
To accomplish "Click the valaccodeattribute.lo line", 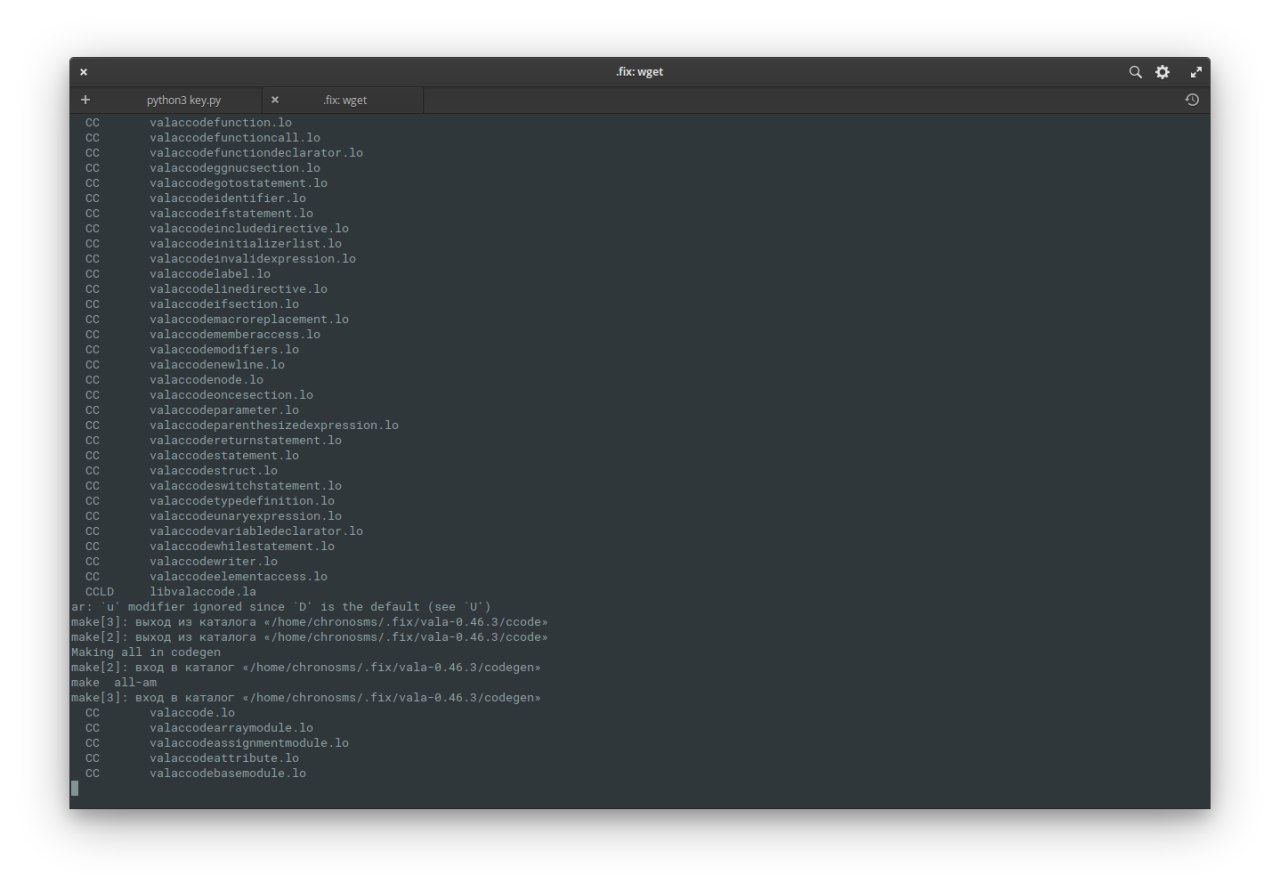I will [x=192, y=758].
